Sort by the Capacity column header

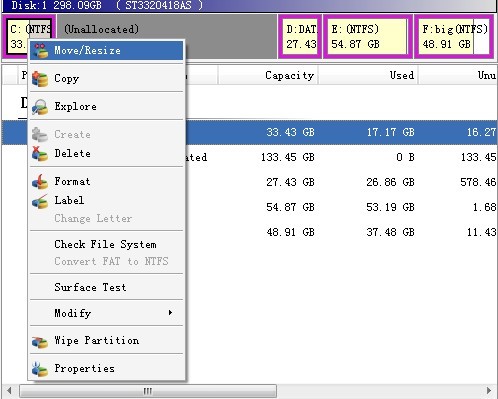pos(268,75)
